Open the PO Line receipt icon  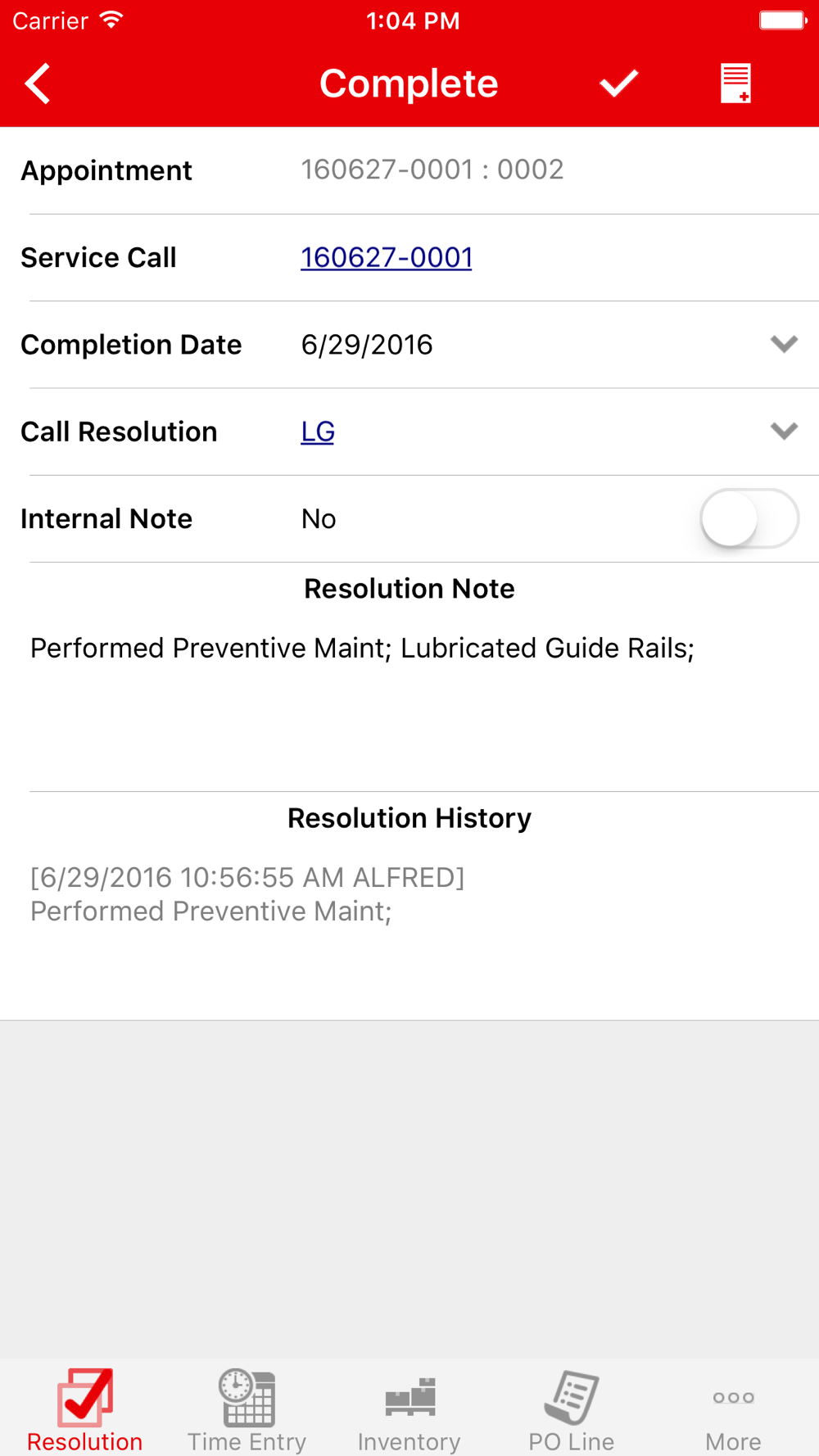pyautogui.click(x=572, y=1397)
